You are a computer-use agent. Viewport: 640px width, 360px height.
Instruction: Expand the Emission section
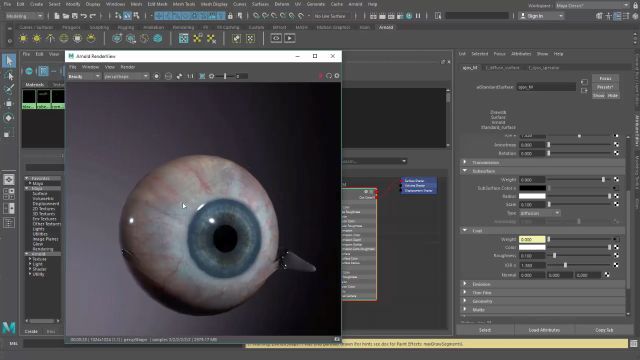click(464, 284)
